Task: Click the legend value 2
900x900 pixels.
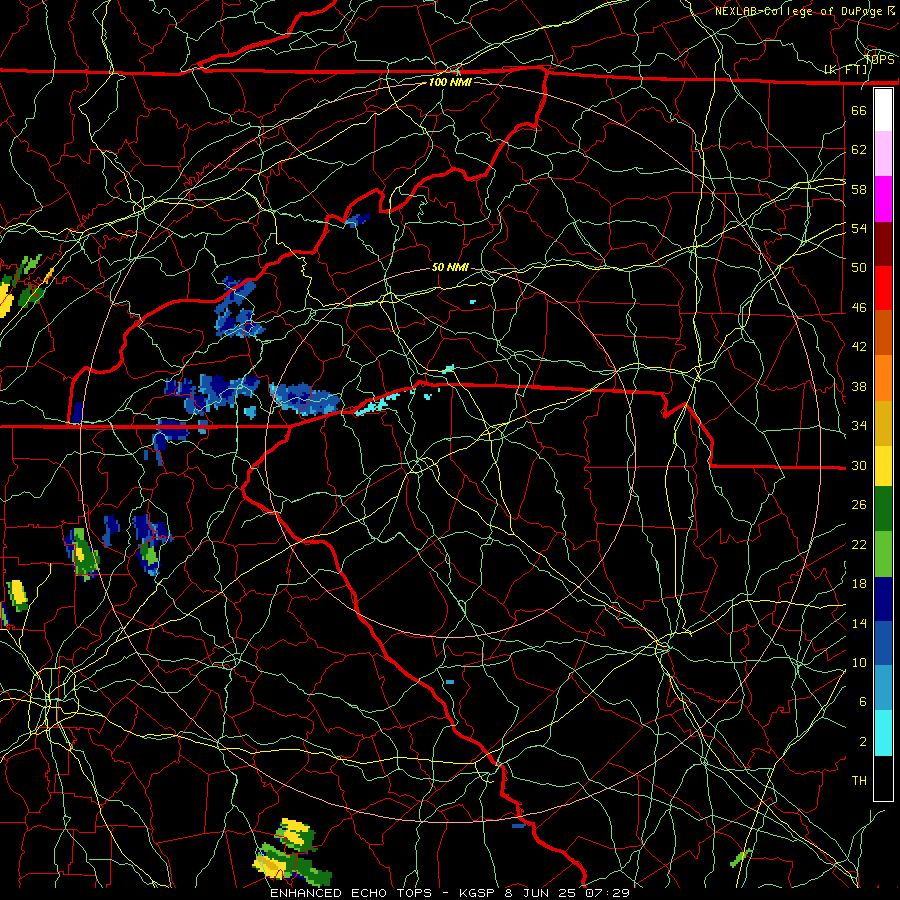Action: pyautogui.click(x=863, y=742)
